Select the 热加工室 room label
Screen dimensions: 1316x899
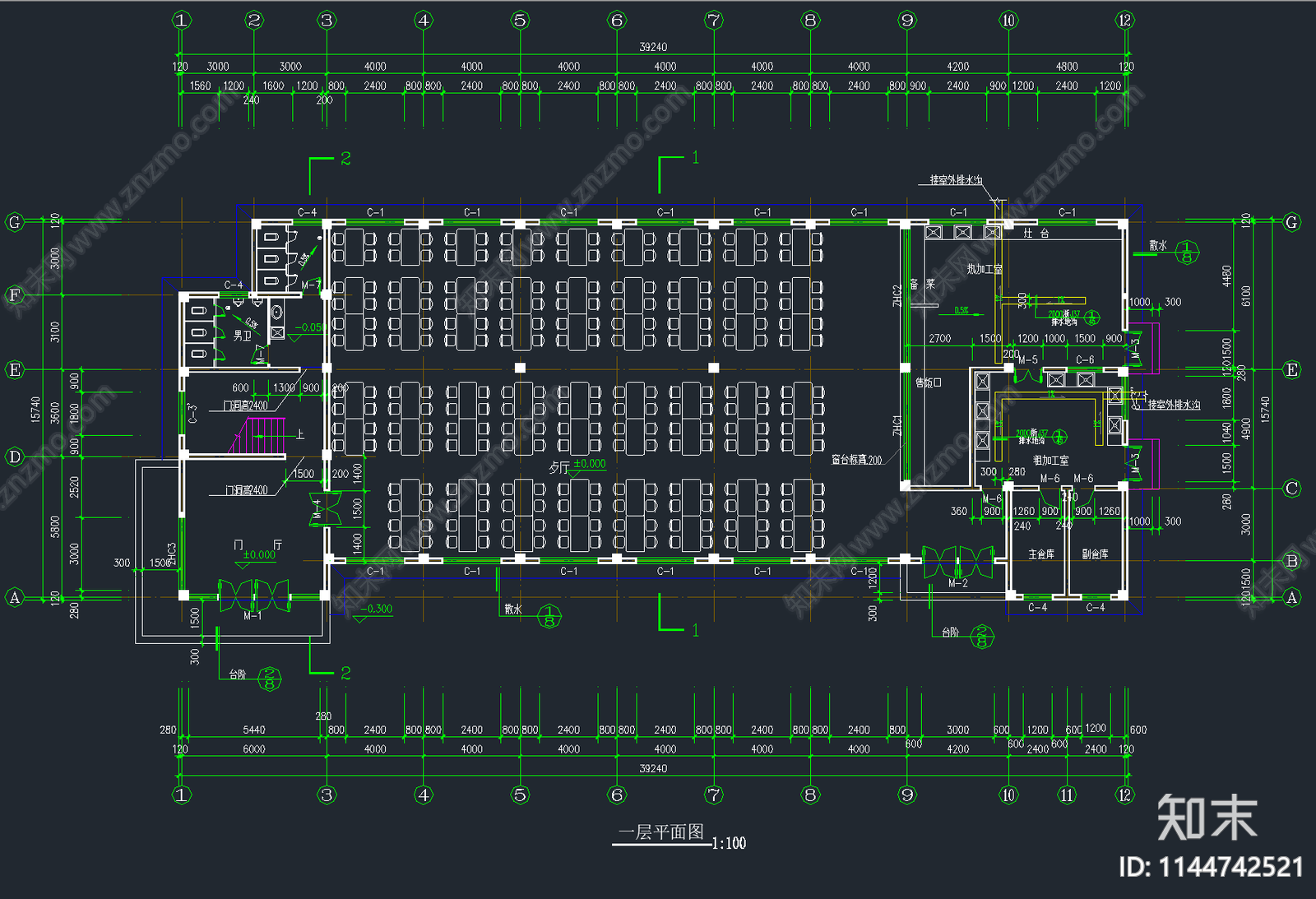[985, 269]
